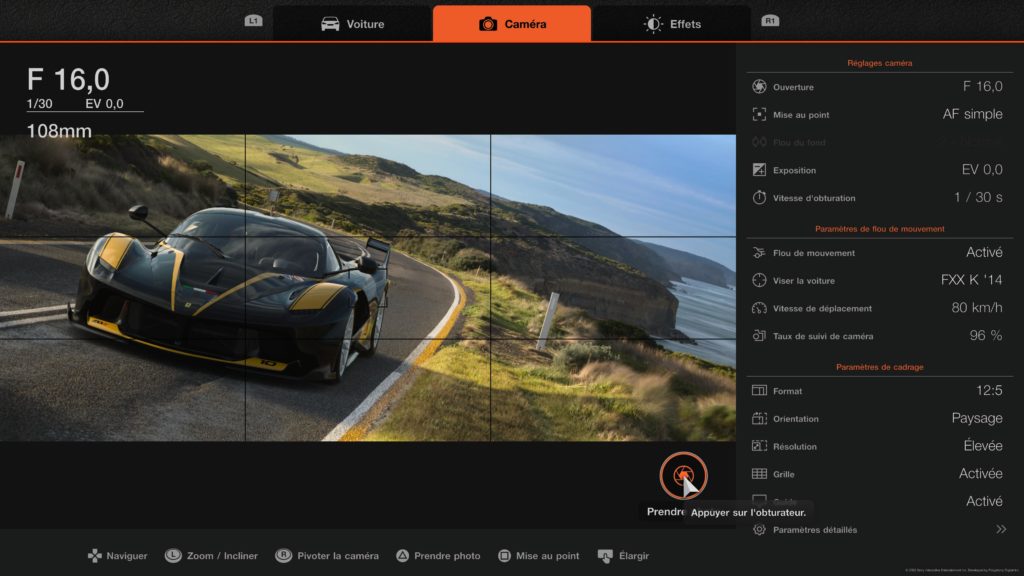The image size is (1024, 576).
Task: Change the Viser la voiture FXX K '14 value
Action: click(971, 280)
